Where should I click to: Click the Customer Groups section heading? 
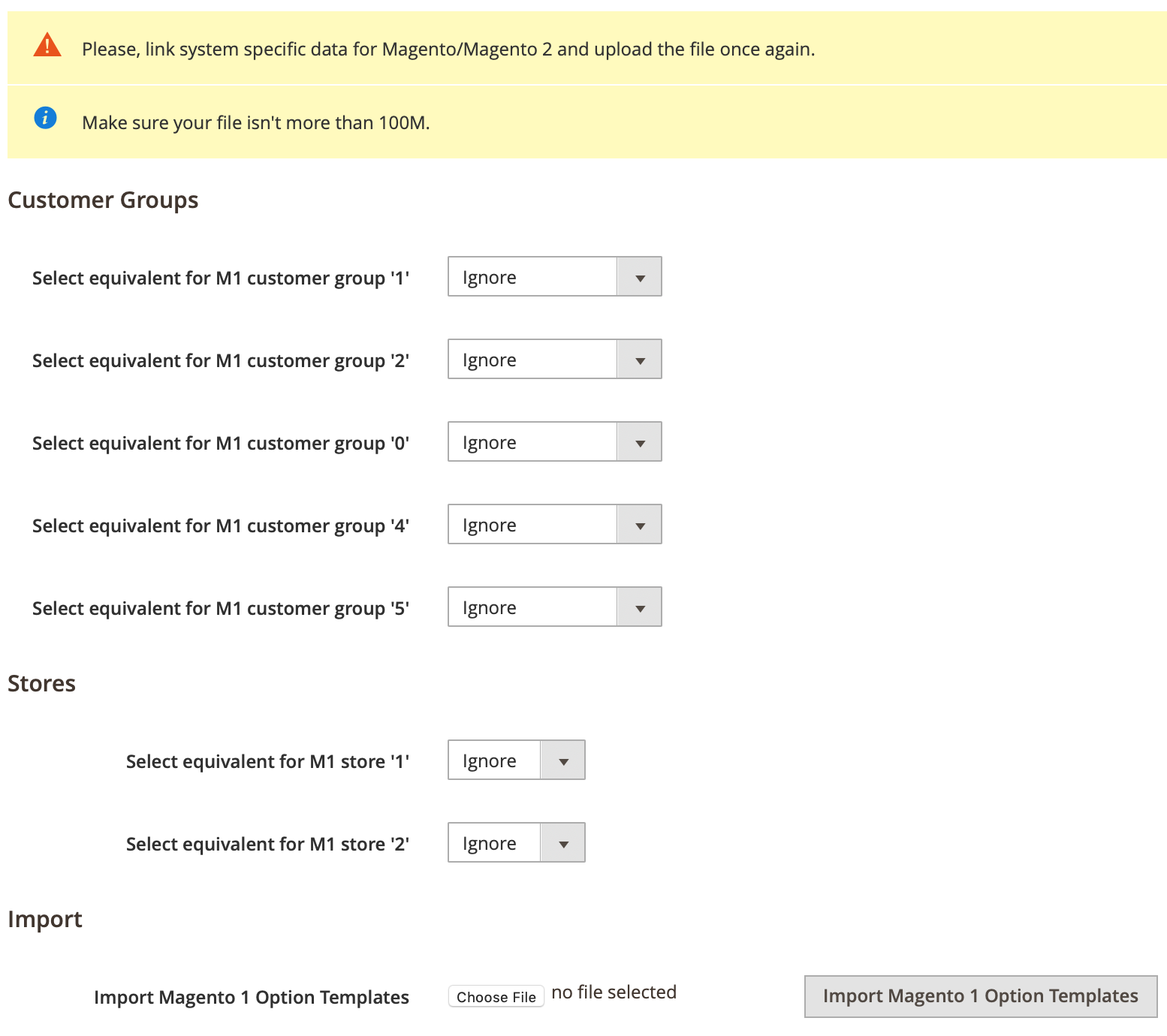click(103, 200)
